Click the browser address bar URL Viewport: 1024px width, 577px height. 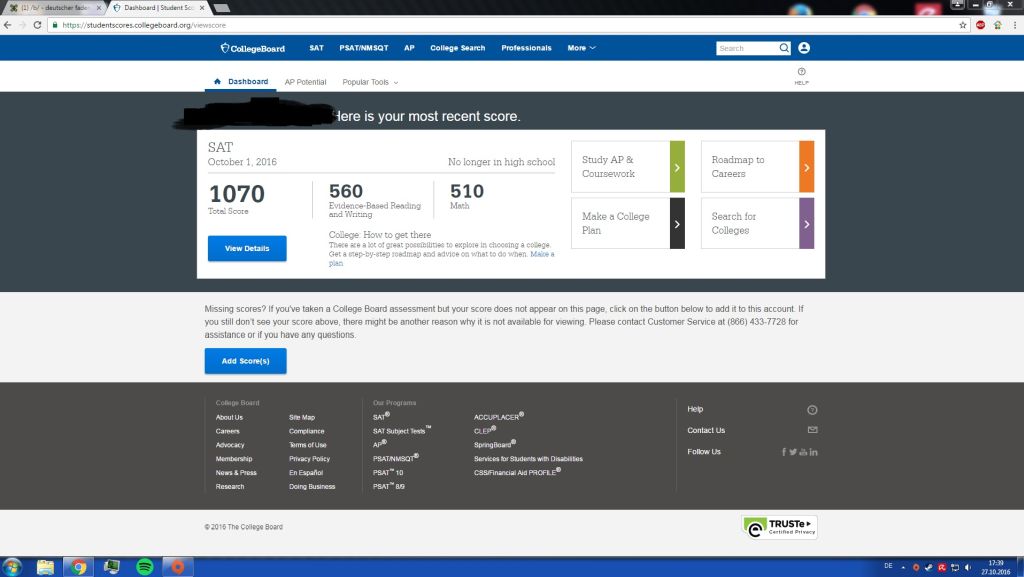click(x=144, y=25)
